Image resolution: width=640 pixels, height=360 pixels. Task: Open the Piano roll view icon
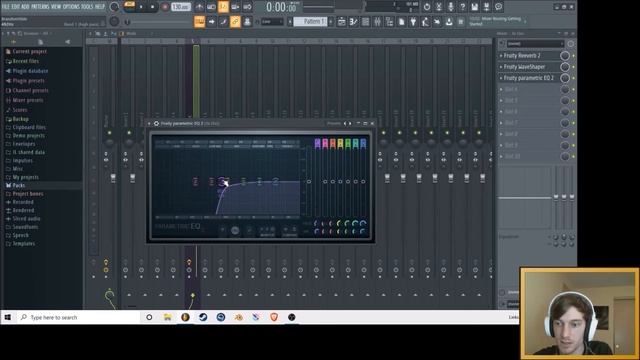click(x=353, y=22)
